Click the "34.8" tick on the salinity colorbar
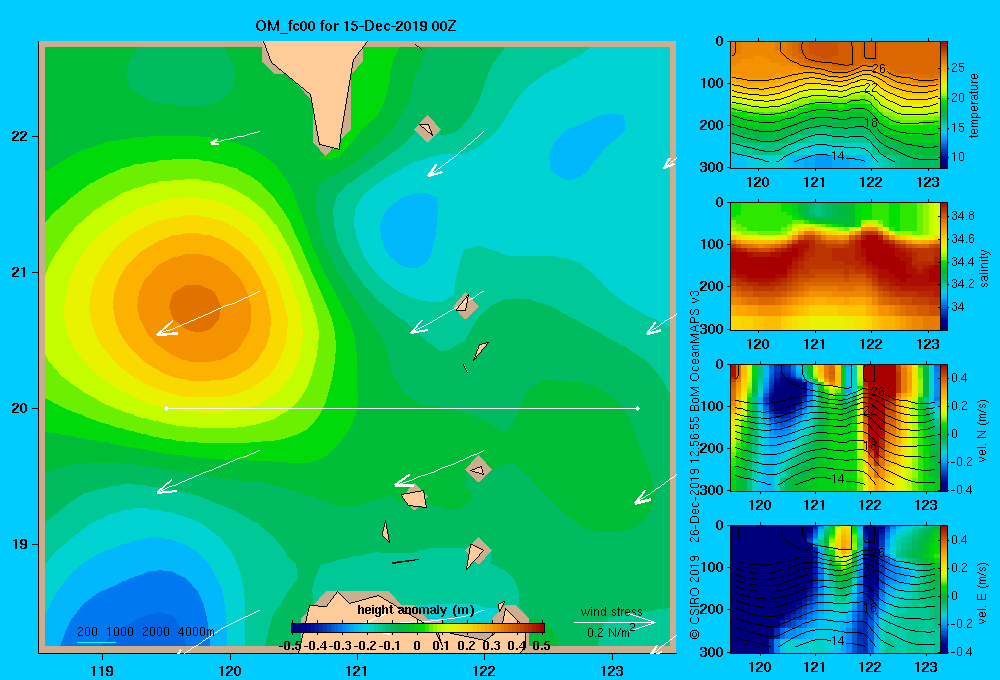 tap(962, 216)
